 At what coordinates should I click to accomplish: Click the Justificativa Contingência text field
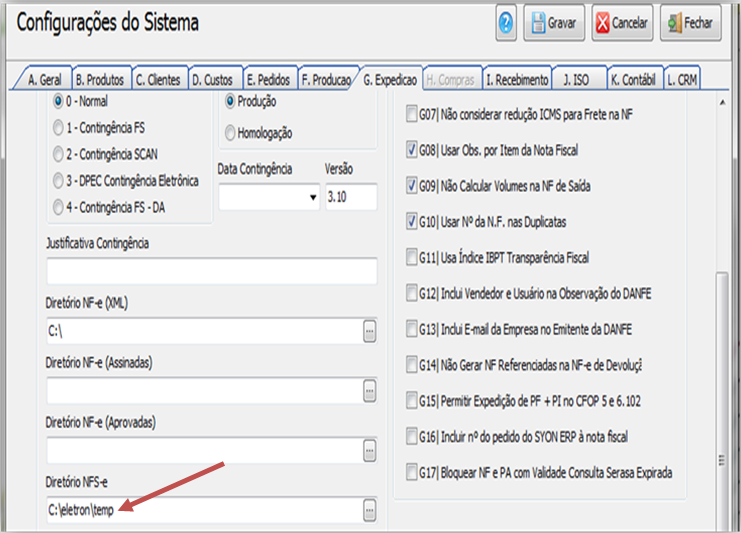coord(211,271)
